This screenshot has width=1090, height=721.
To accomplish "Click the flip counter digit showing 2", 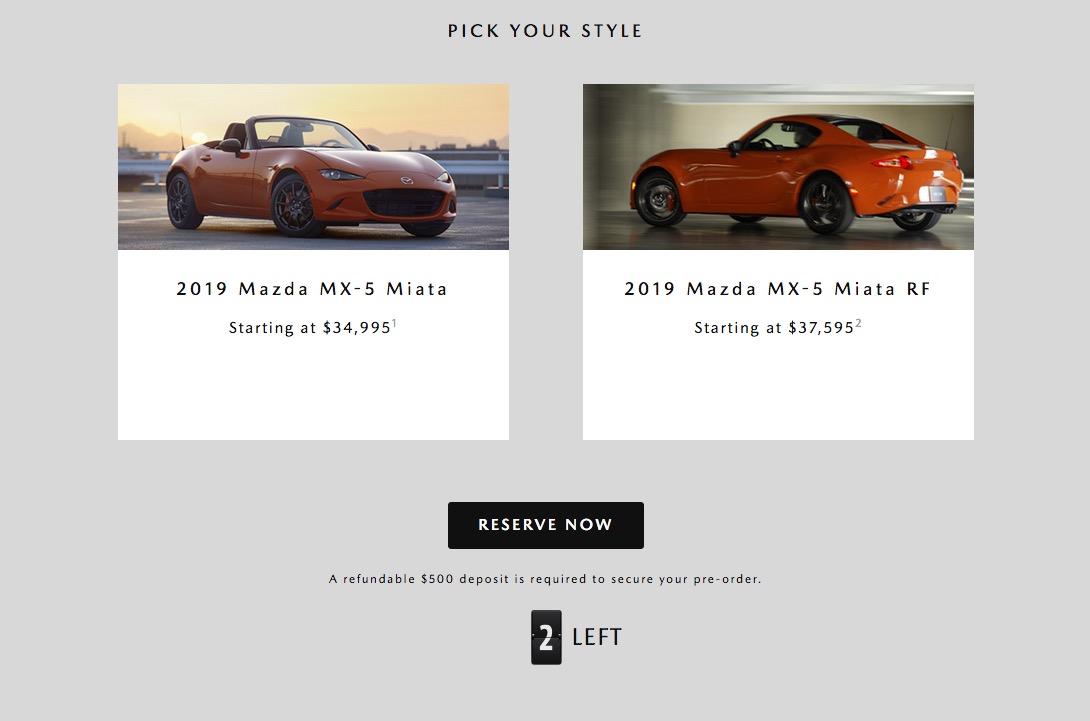I will 546,637.
